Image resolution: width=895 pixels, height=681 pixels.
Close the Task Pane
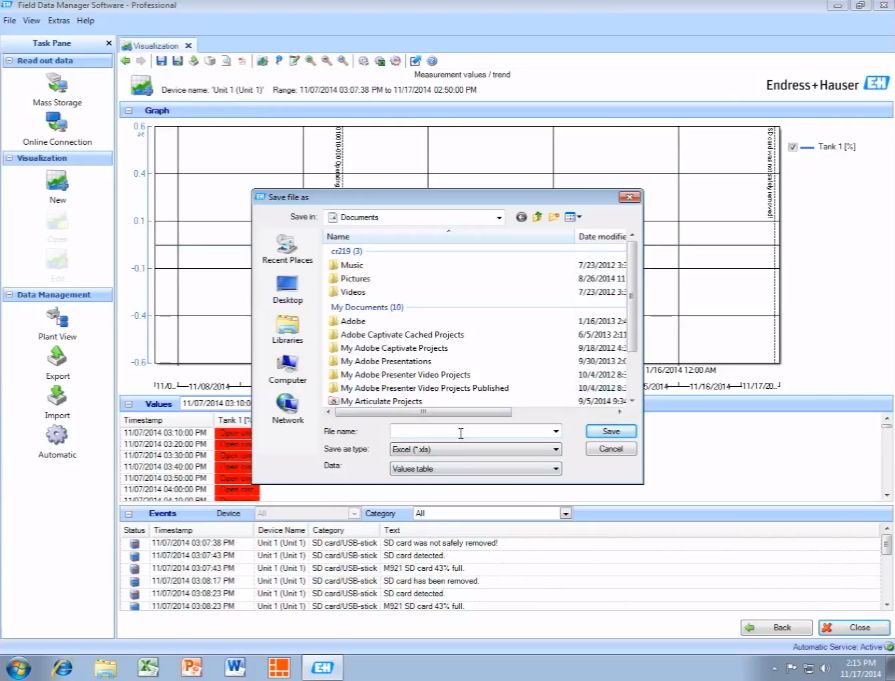point(108,43)
